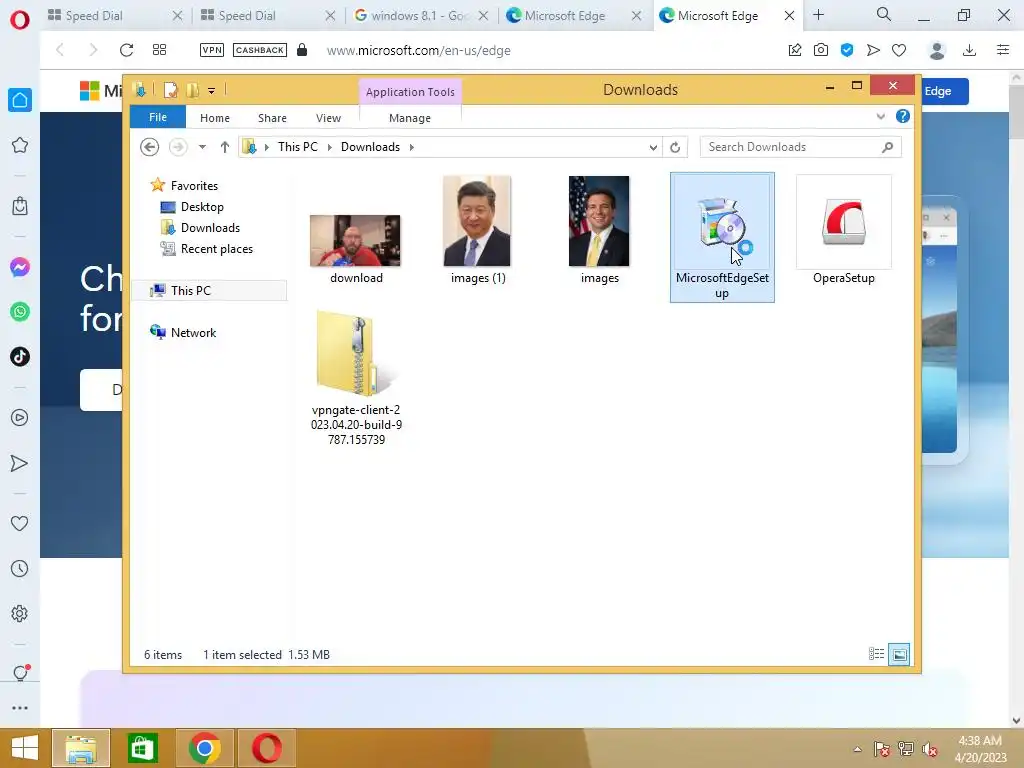Open TikTok in Opera sidebar

20,357
